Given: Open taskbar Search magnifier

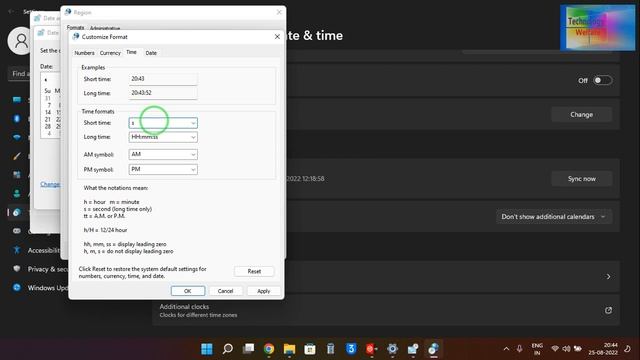Looking at the screenshot, I should point(228,349).
